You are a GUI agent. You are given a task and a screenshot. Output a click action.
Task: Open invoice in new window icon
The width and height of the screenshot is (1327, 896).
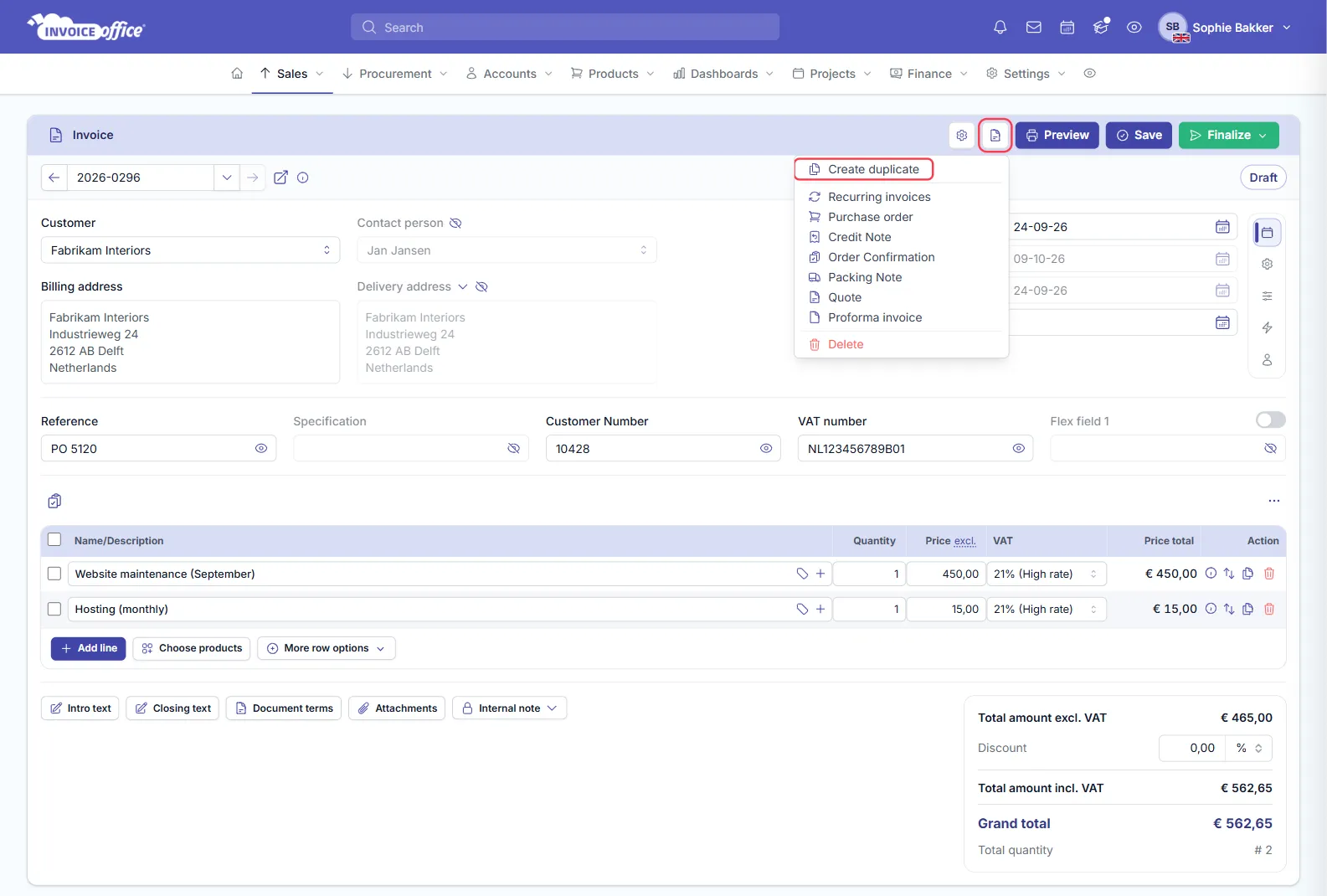pyautogui.click(x=281, y=178)
